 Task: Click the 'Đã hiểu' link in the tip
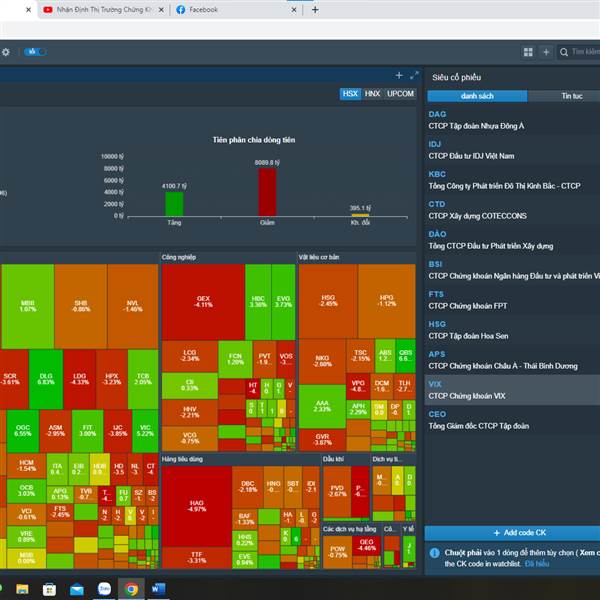[536, 564]
